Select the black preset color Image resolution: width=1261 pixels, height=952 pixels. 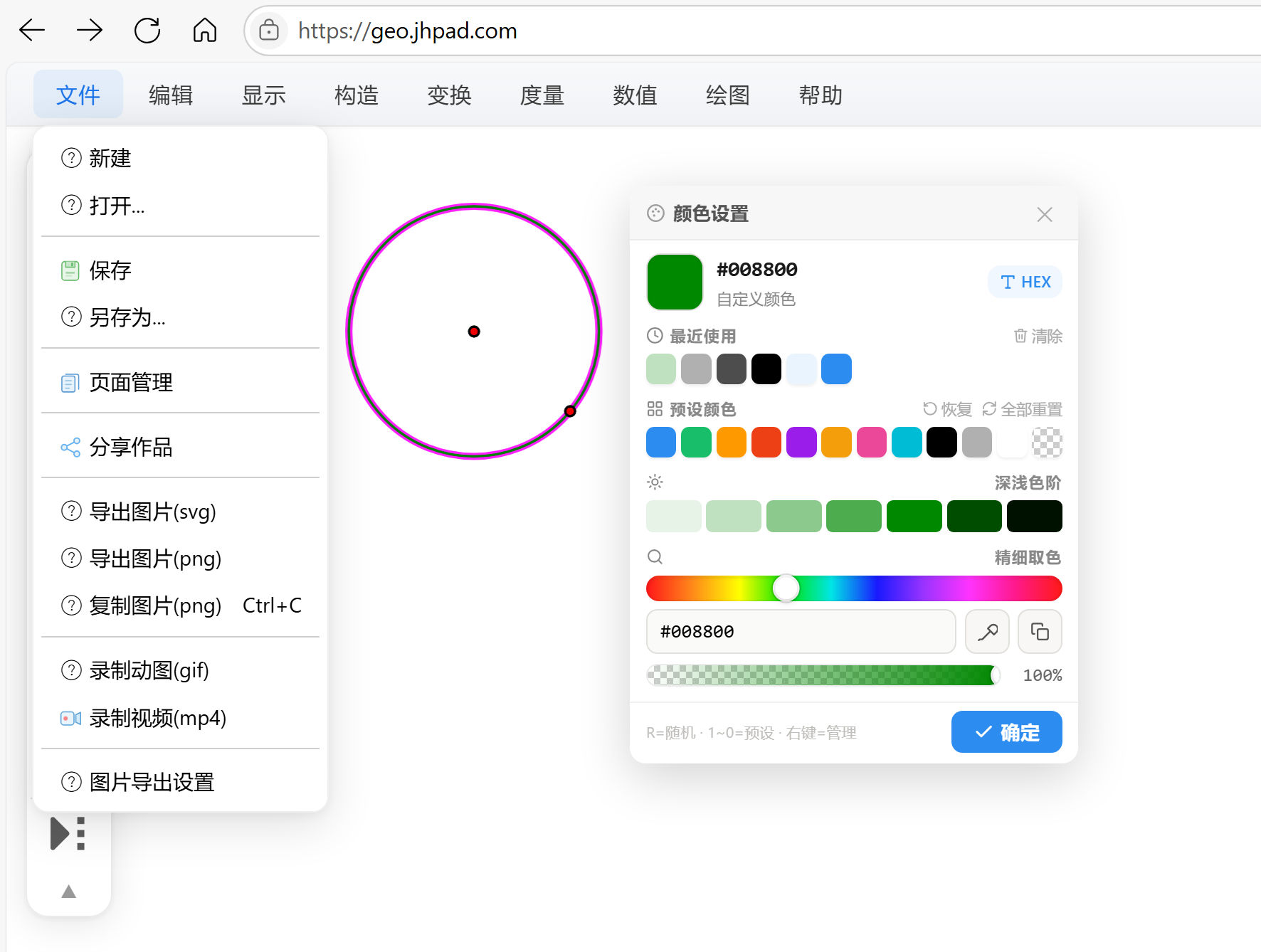click(x=941, y=443)
